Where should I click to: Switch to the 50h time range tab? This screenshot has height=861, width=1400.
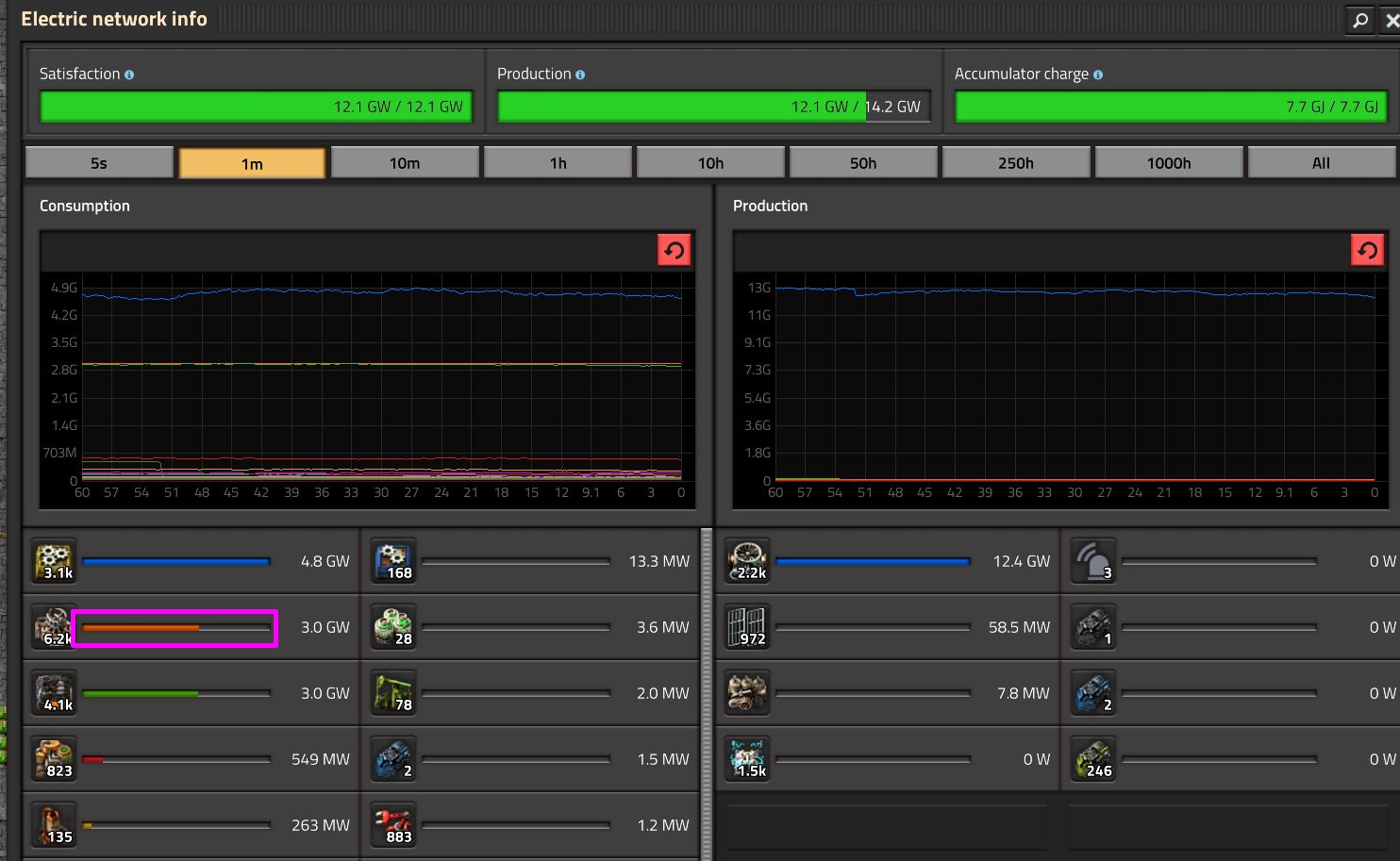[863, 163]
